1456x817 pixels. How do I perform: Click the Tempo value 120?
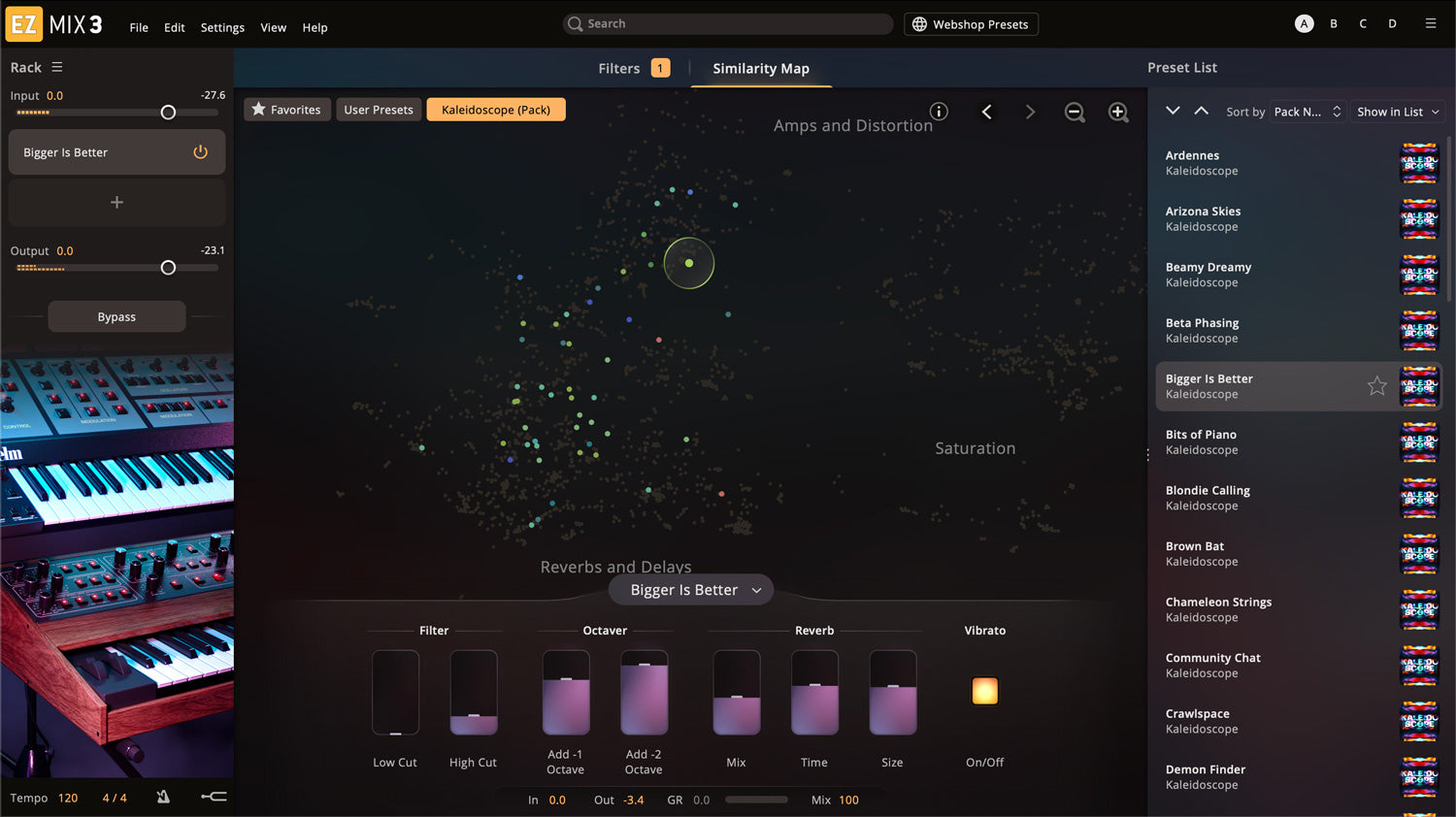tap(68, 799)
